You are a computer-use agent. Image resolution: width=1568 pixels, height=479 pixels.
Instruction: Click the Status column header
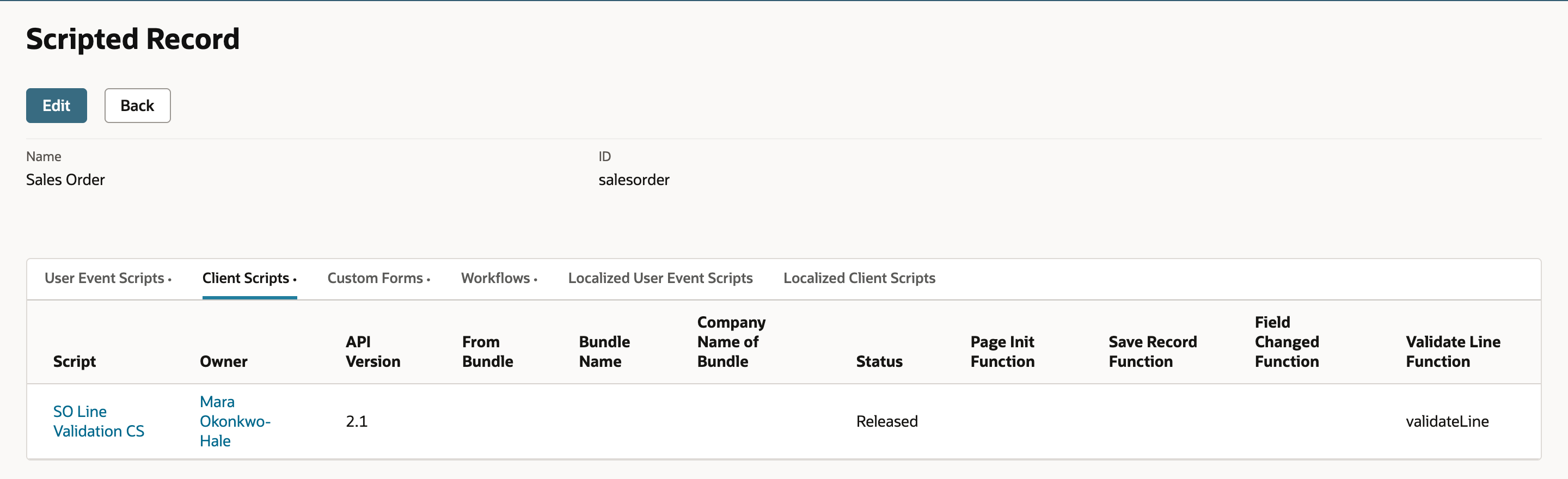[x=879, y=361]
